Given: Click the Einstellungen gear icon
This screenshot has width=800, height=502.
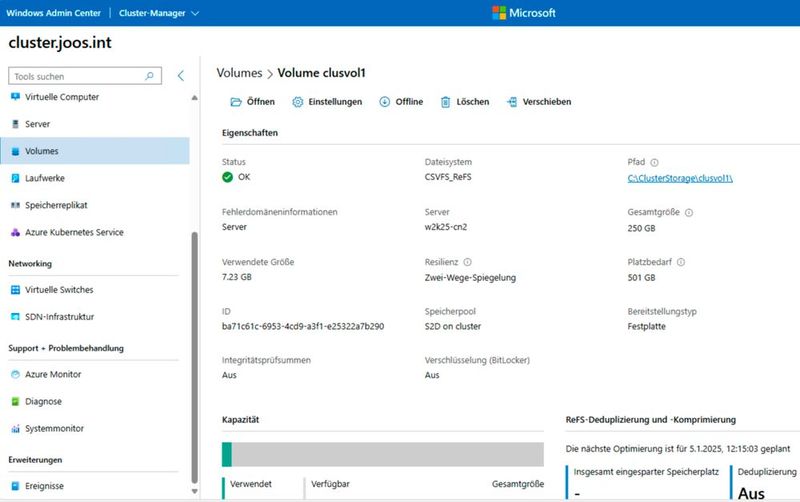Looking at the screenshot, I should [x=297, y=102].
